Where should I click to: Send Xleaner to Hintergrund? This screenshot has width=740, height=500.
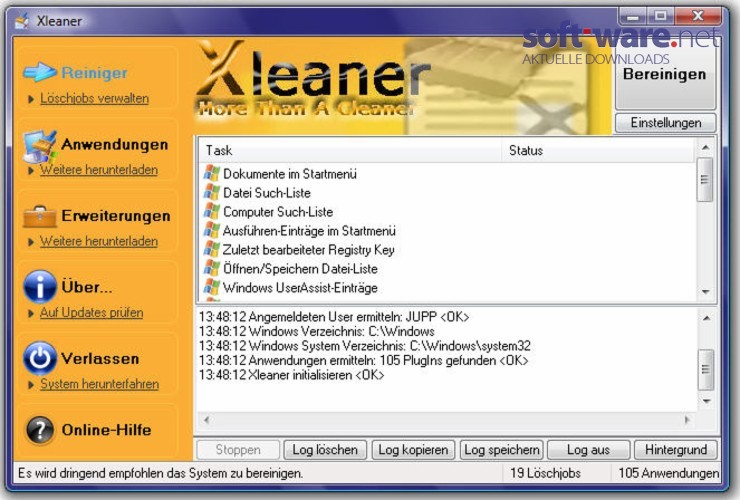[x=676, y=449]
